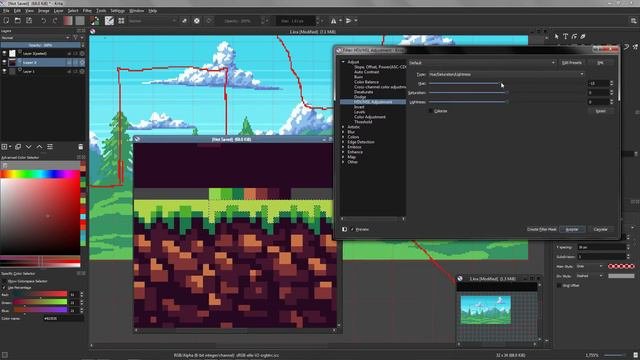Select the Desaturate filter
640x360 pixels.
[363, 92]
